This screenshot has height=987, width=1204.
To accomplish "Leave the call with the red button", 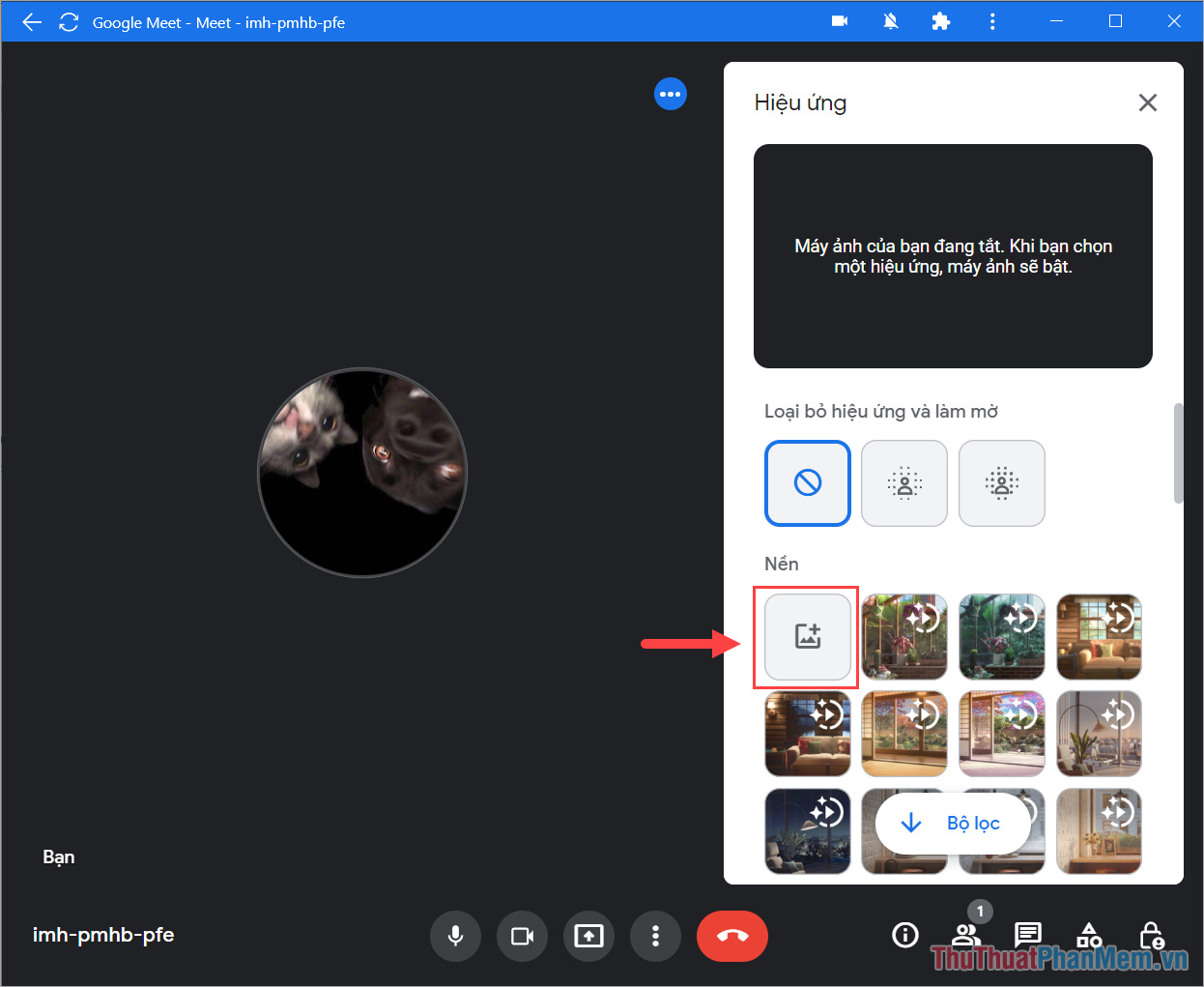I will (731, 935).
